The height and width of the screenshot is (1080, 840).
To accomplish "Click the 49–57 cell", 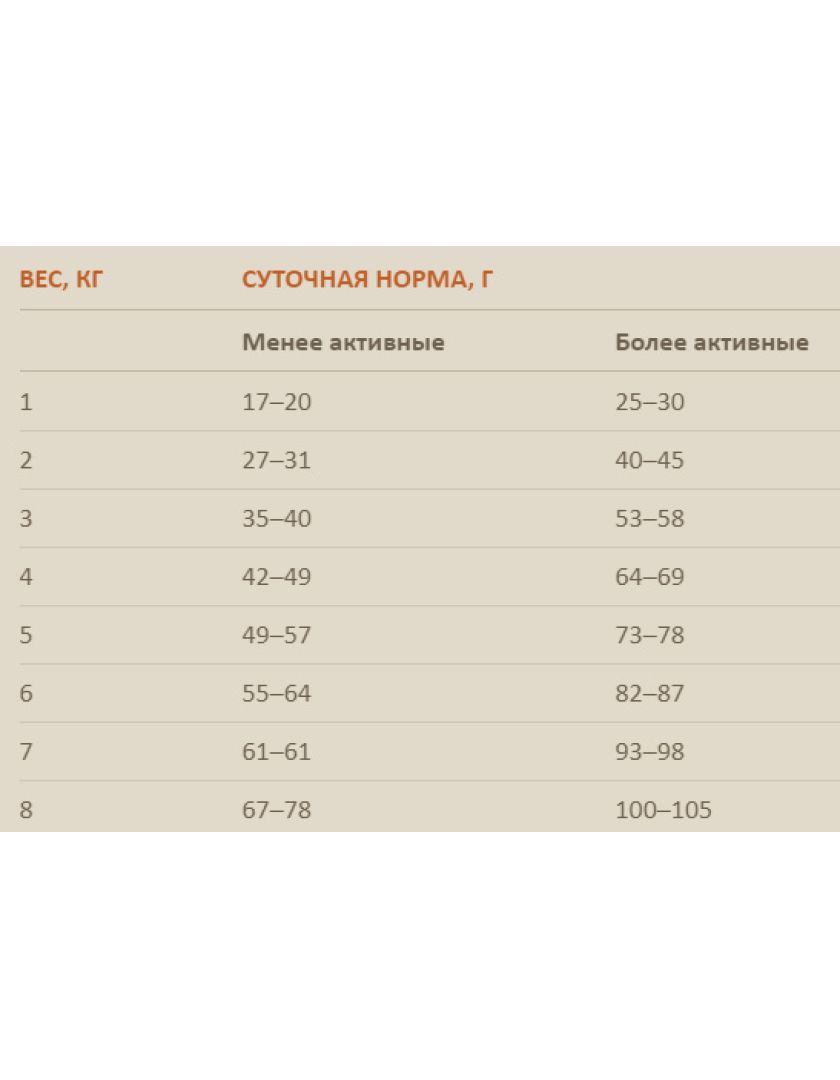I will tap(276, 634).
